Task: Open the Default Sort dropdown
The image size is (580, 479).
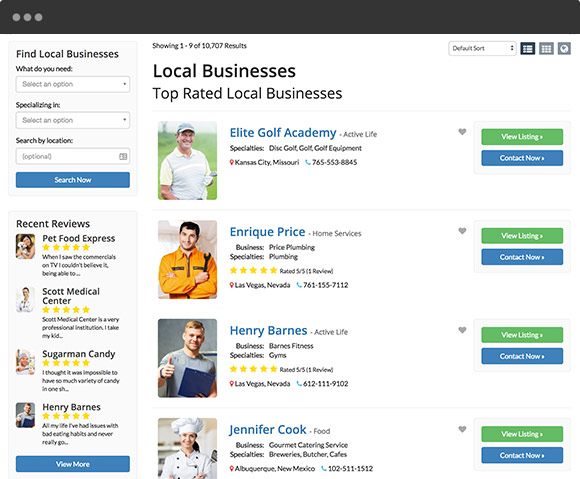Action: [482, 48]
